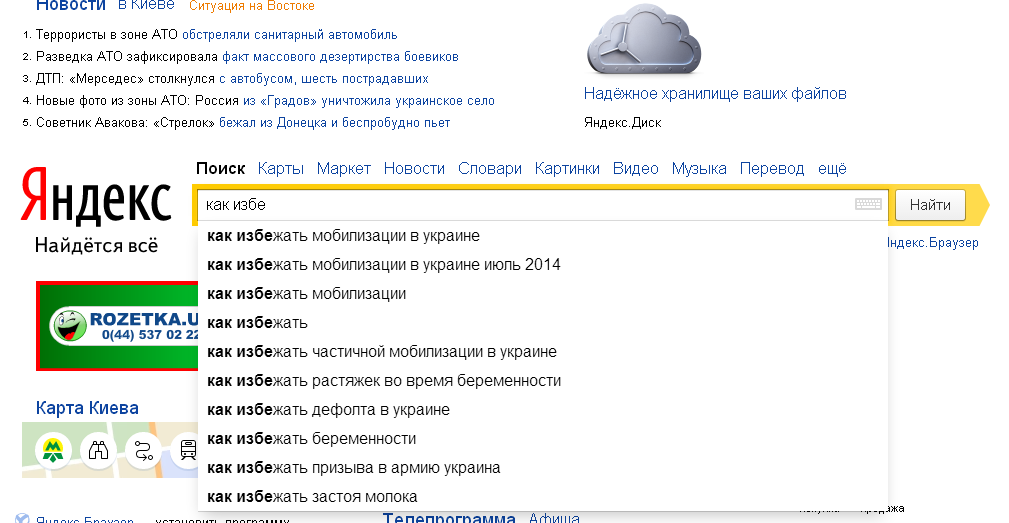Choose suggestion 'растяжек во время беременности'
Viewport: 1009px width, 523px height.
[542, 380]
